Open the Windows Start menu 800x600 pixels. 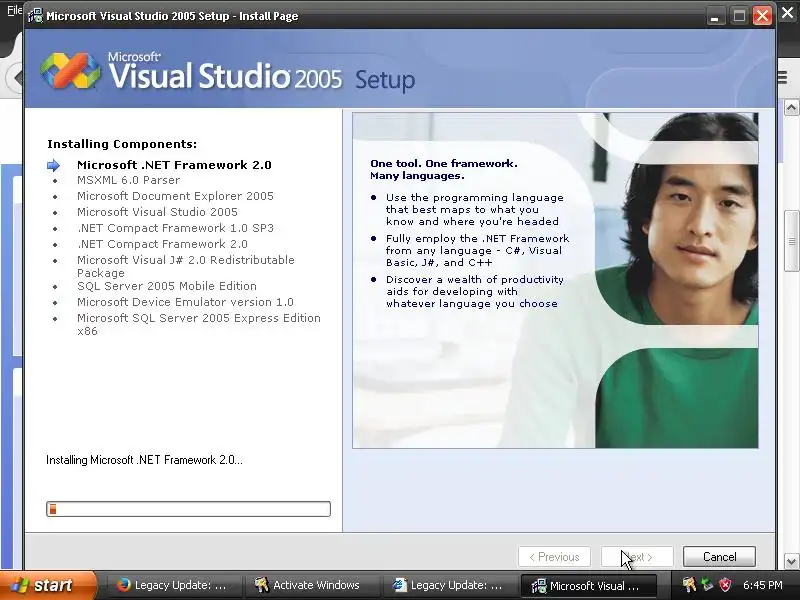tap(48, 585)
